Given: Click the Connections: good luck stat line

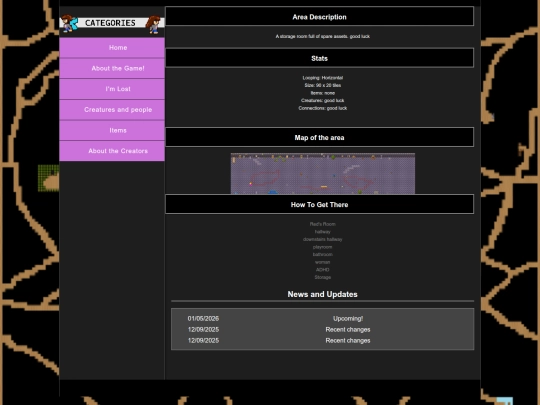Looking at the screenshot, I should 323,108.
